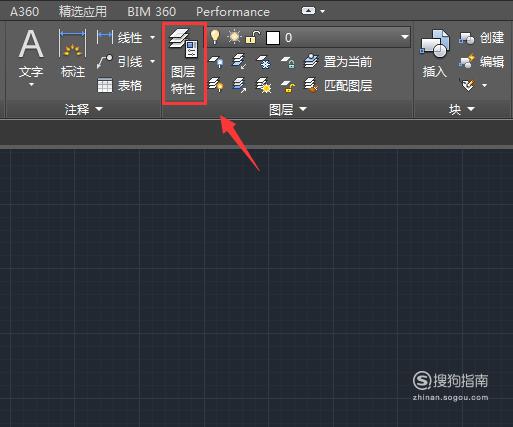Click Make Current (置为当前) layer button

[338, 62]
